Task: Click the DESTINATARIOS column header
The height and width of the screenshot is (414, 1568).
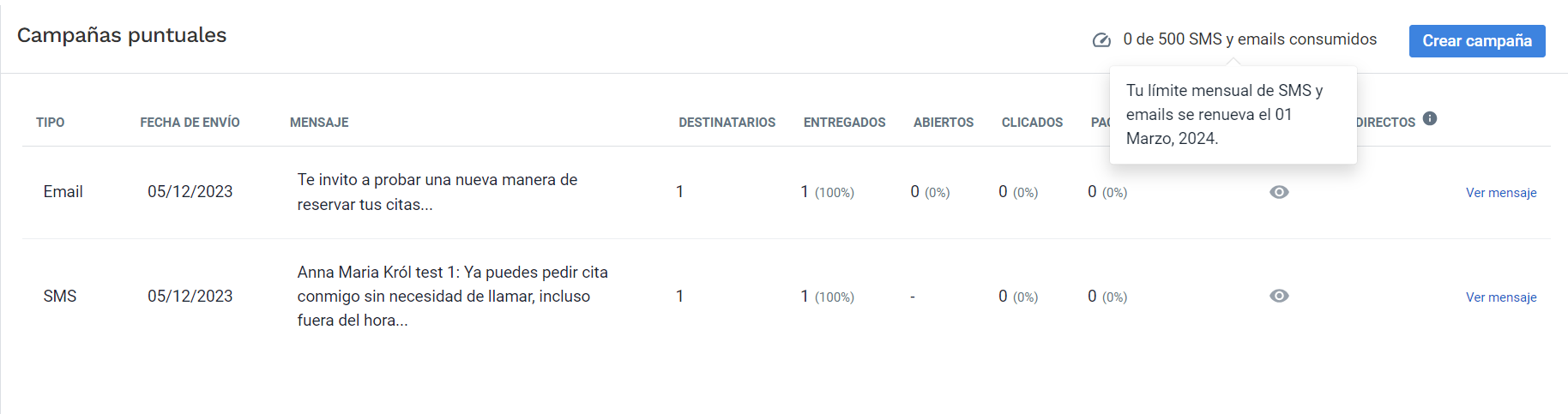Action: click(727, 123)
